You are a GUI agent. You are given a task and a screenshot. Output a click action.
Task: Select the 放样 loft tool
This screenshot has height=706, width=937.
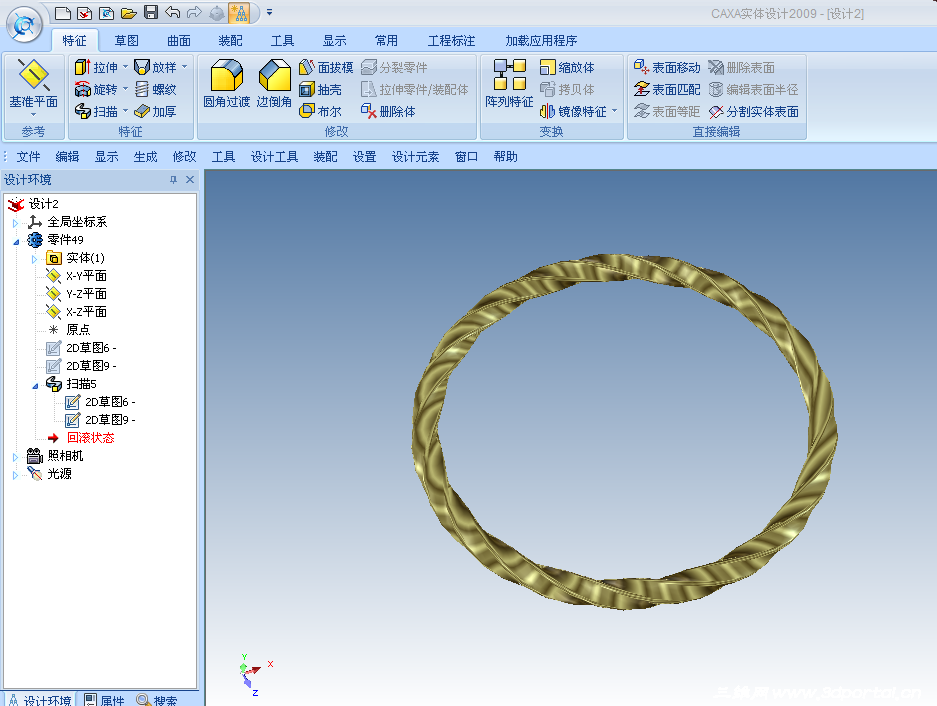click(x=155, y=67)
